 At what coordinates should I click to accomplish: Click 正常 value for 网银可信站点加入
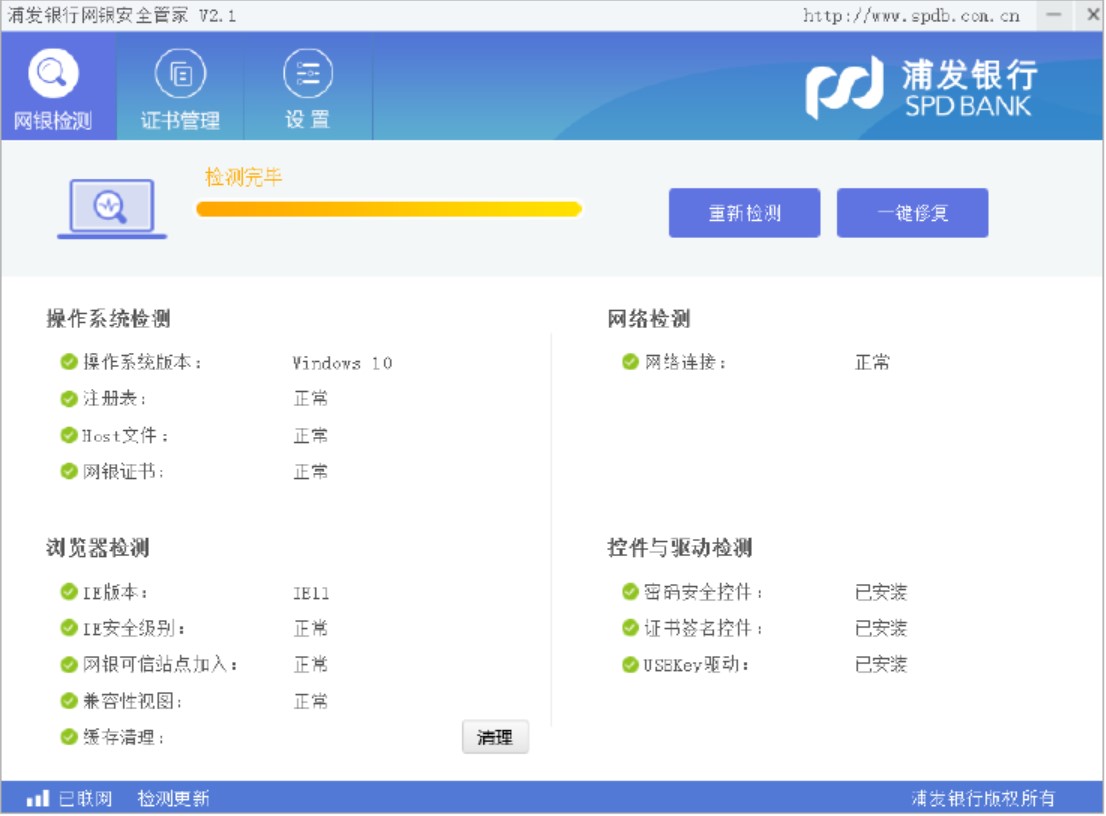tap(310, 664)
